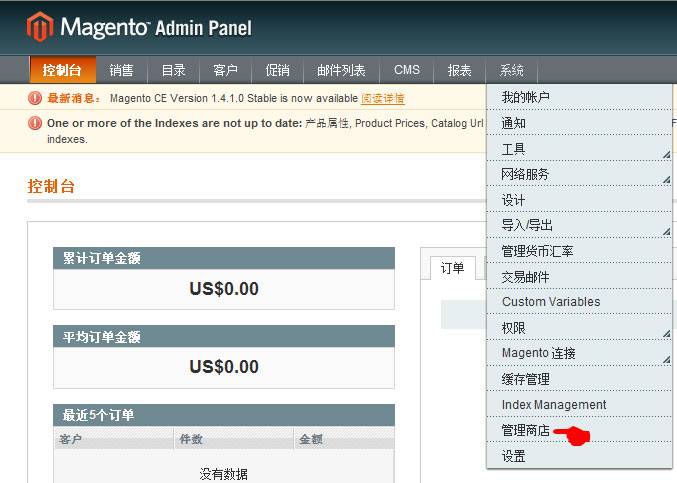The image size is (677, 483).
Task: Click the 没有数据 no data text
Action: [224, 474]
